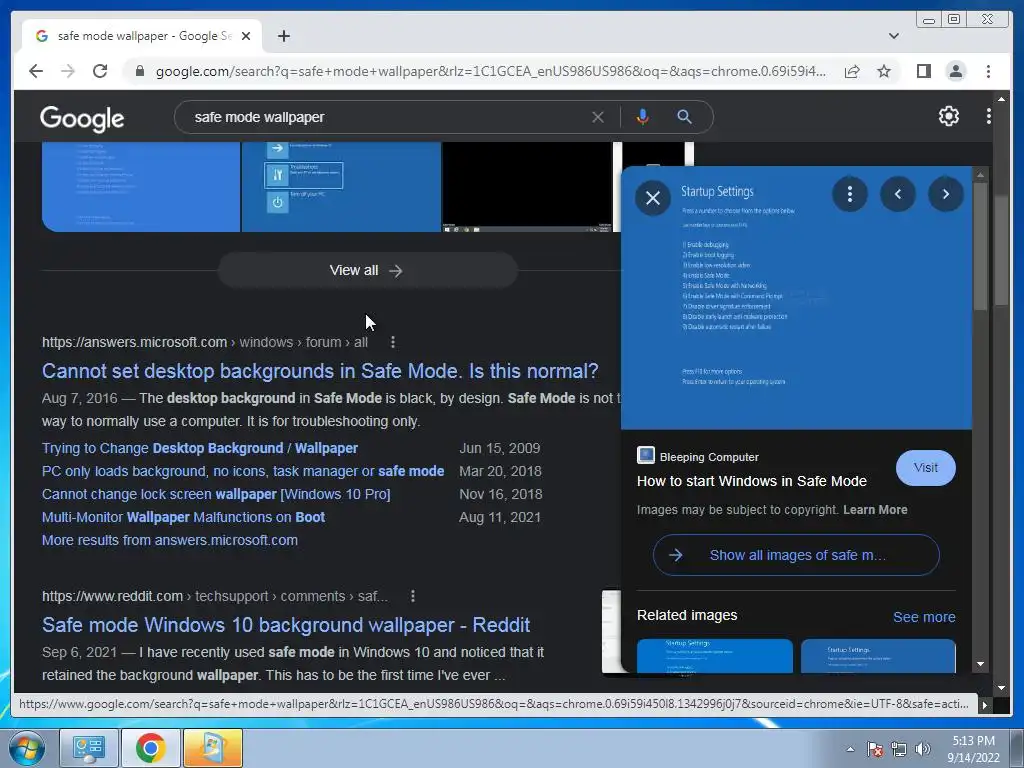This screenshot has width=1024, height=768.
Task: Open the Chrome profile avatar
Action: (x=955, y=71)
